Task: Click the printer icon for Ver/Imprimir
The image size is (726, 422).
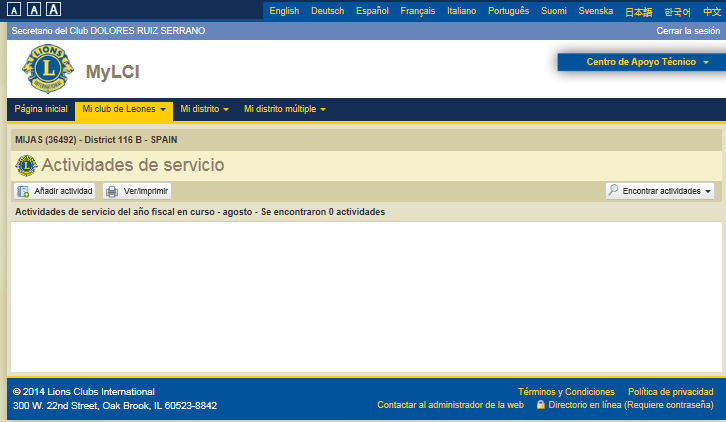Action: 112,191
